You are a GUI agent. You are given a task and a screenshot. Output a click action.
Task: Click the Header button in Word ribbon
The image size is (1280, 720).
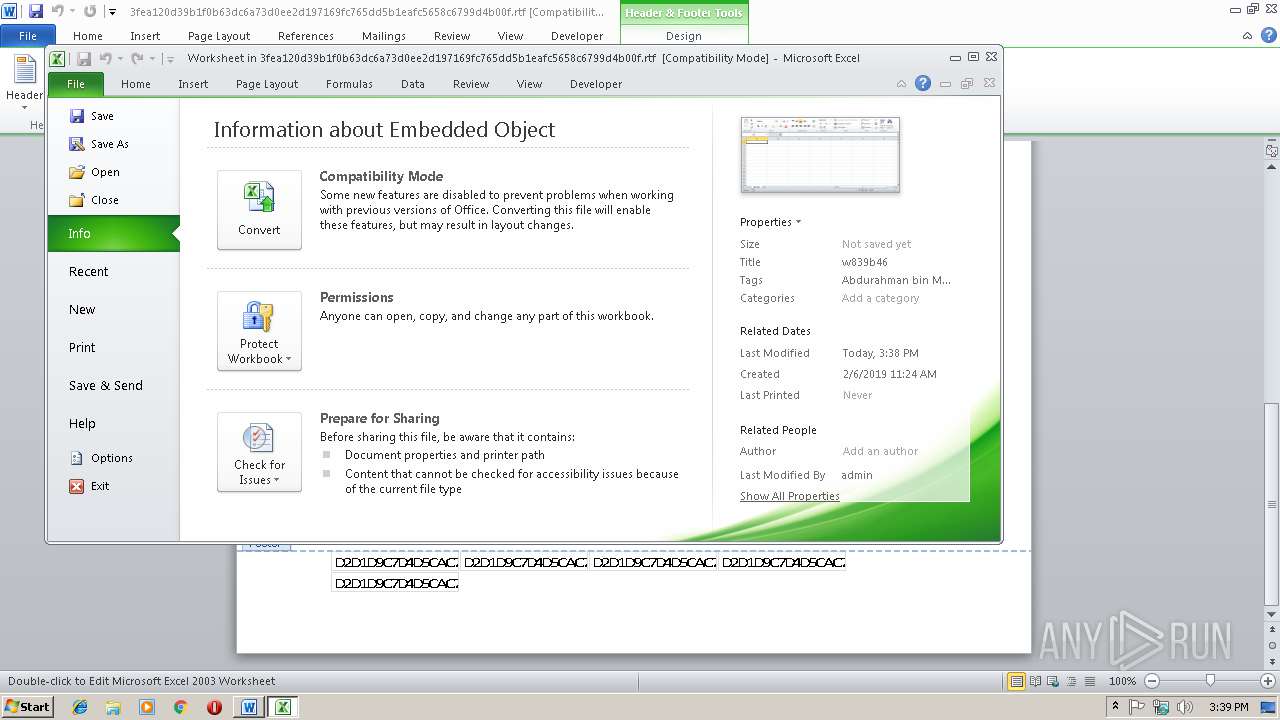tap(24, 82)
